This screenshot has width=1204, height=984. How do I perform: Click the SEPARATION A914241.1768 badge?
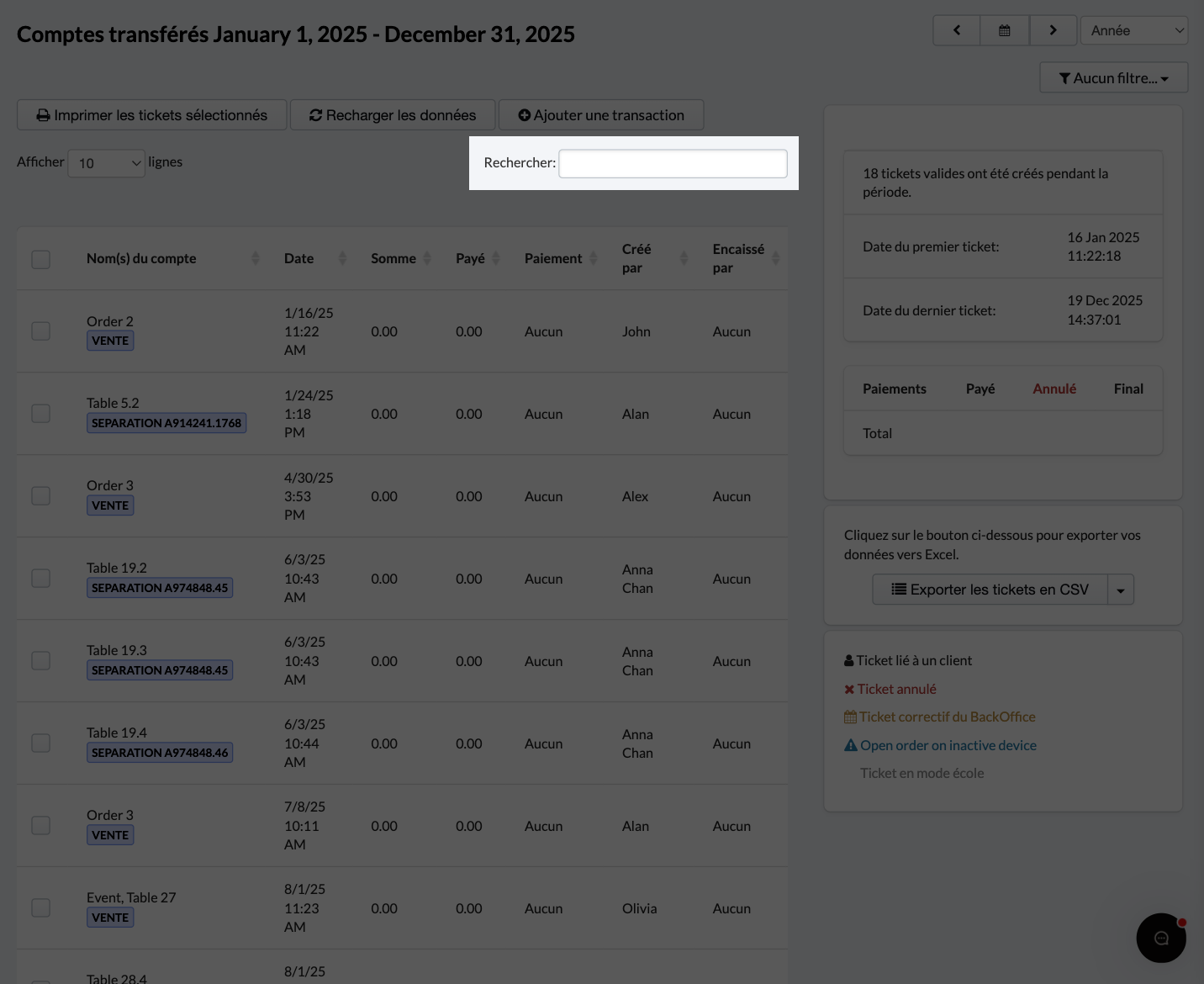(166, 423)
